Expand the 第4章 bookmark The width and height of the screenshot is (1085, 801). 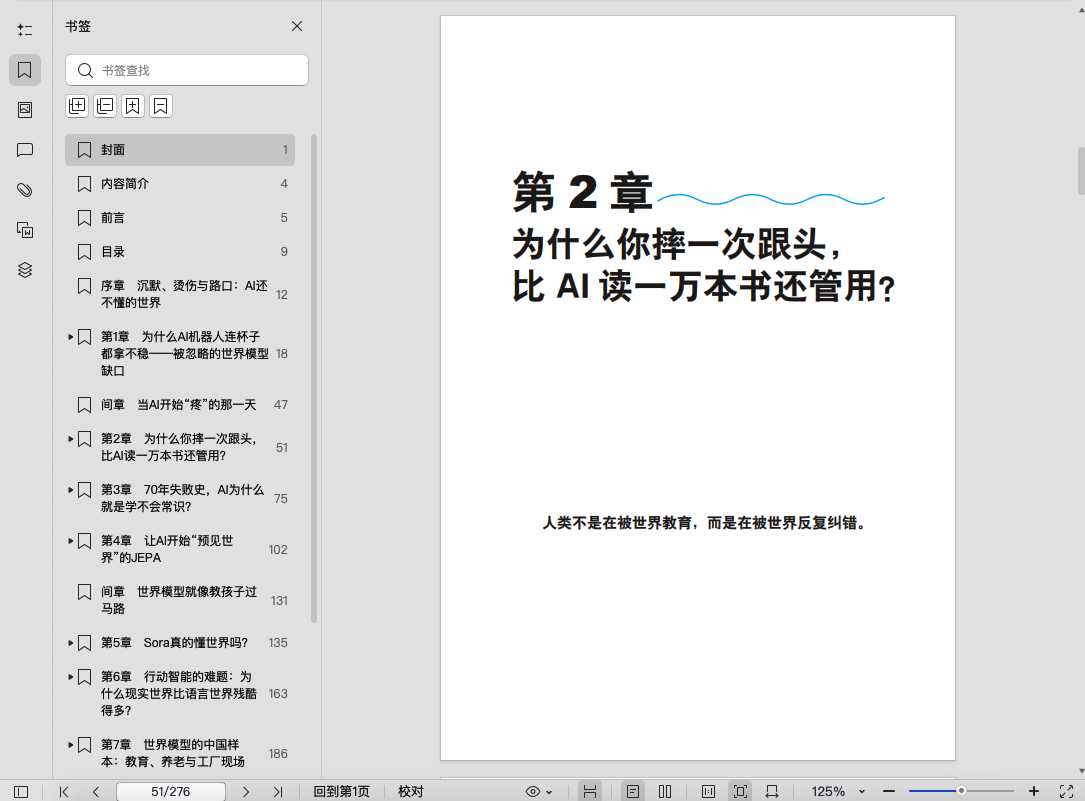[x=71, y=541]
